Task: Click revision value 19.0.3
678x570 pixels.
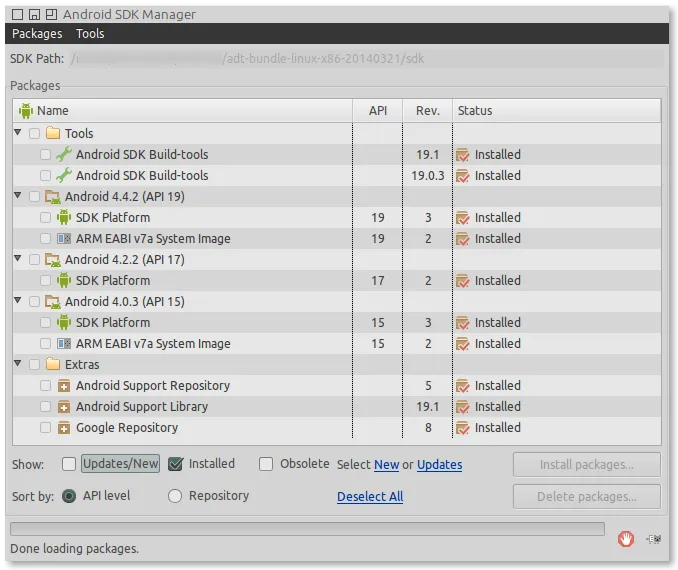Action: tap(428, 176)
